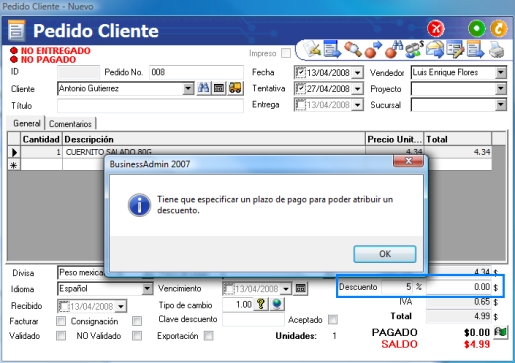515x363 pixels.
Task: Click OK in the BusinessAdmin dialog
Action: [x=385, y=254]
